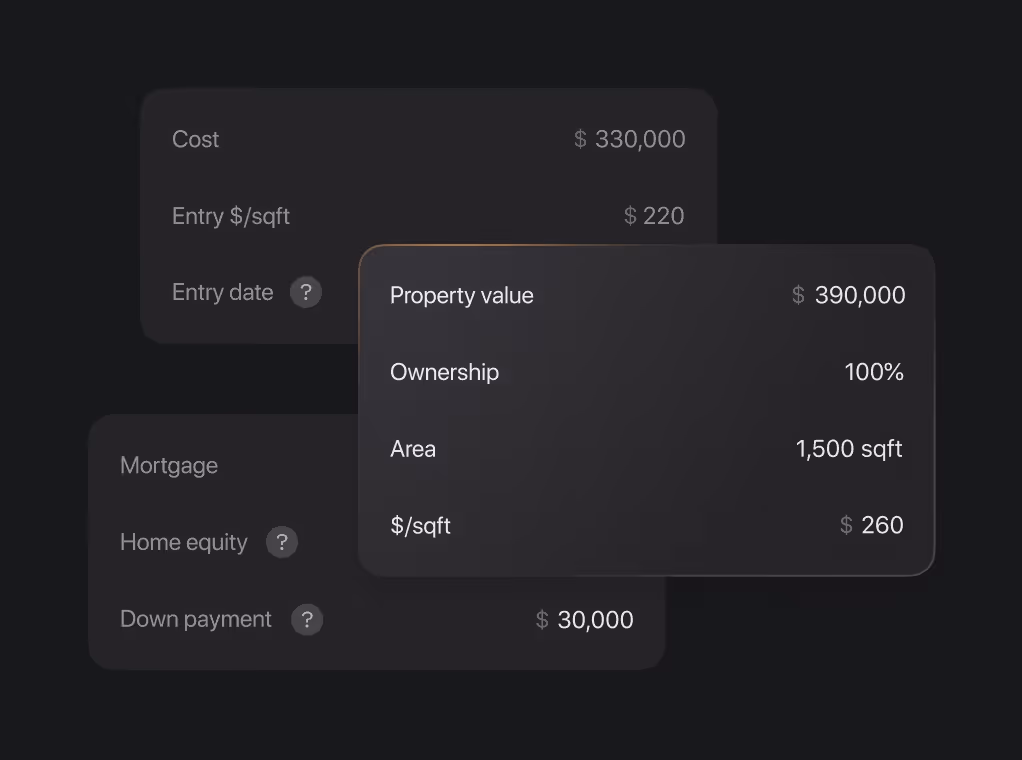This screenshot has height=760, width=1022.
Task: Click the dollar symbol beside Property value
Action: tap(796, 295)
